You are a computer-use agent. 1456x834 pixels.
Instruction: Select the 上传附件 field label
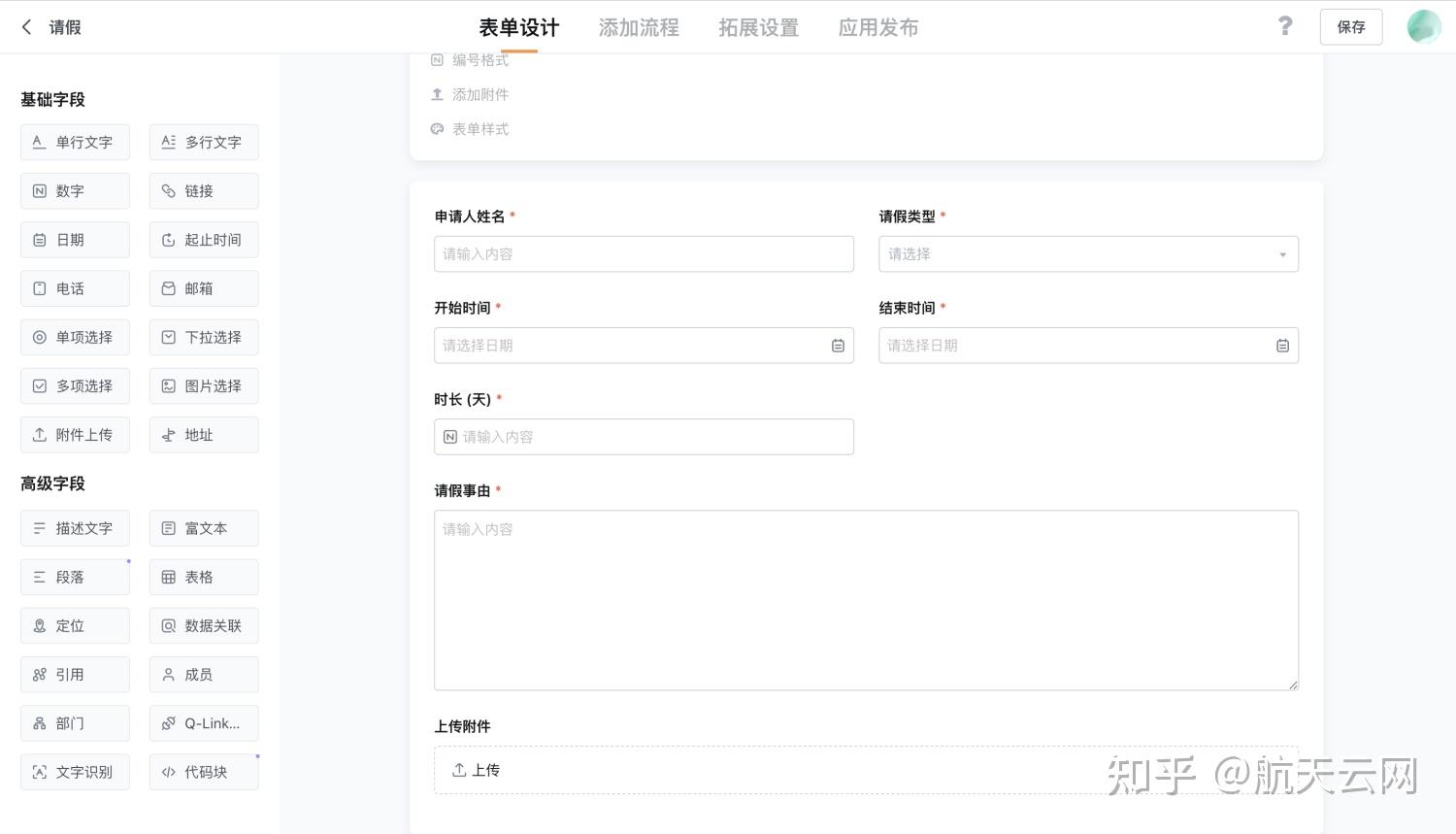[462, 726]
